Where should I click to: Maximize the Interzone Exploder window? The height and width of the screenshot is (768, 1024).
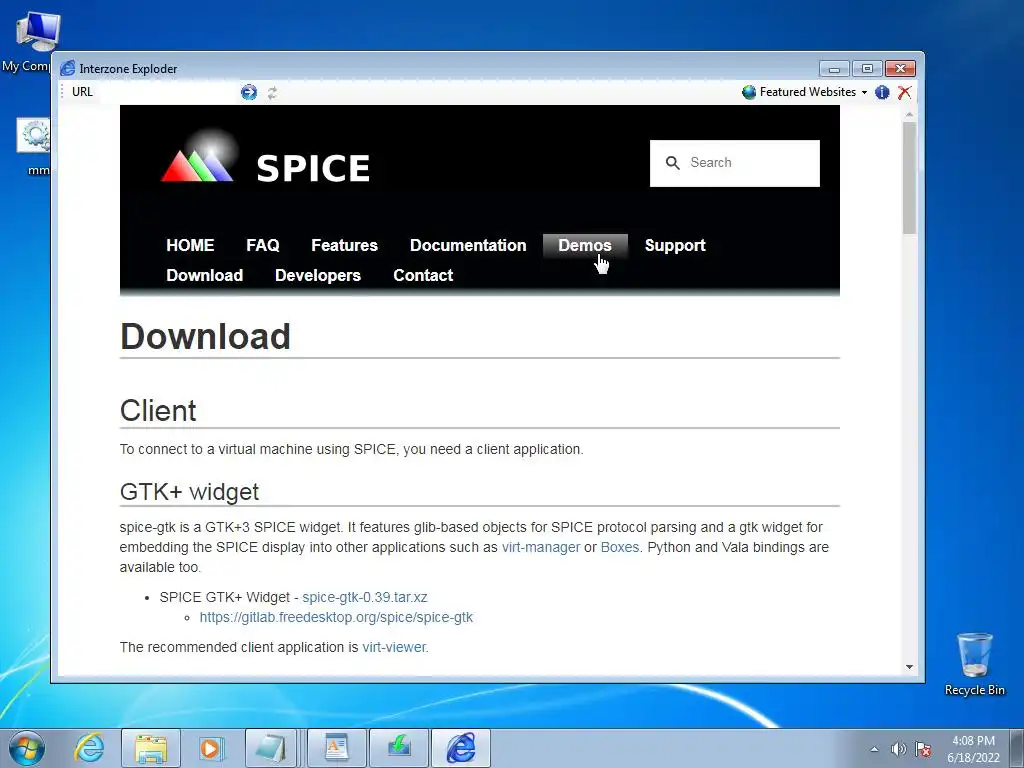tap(867, 68)
